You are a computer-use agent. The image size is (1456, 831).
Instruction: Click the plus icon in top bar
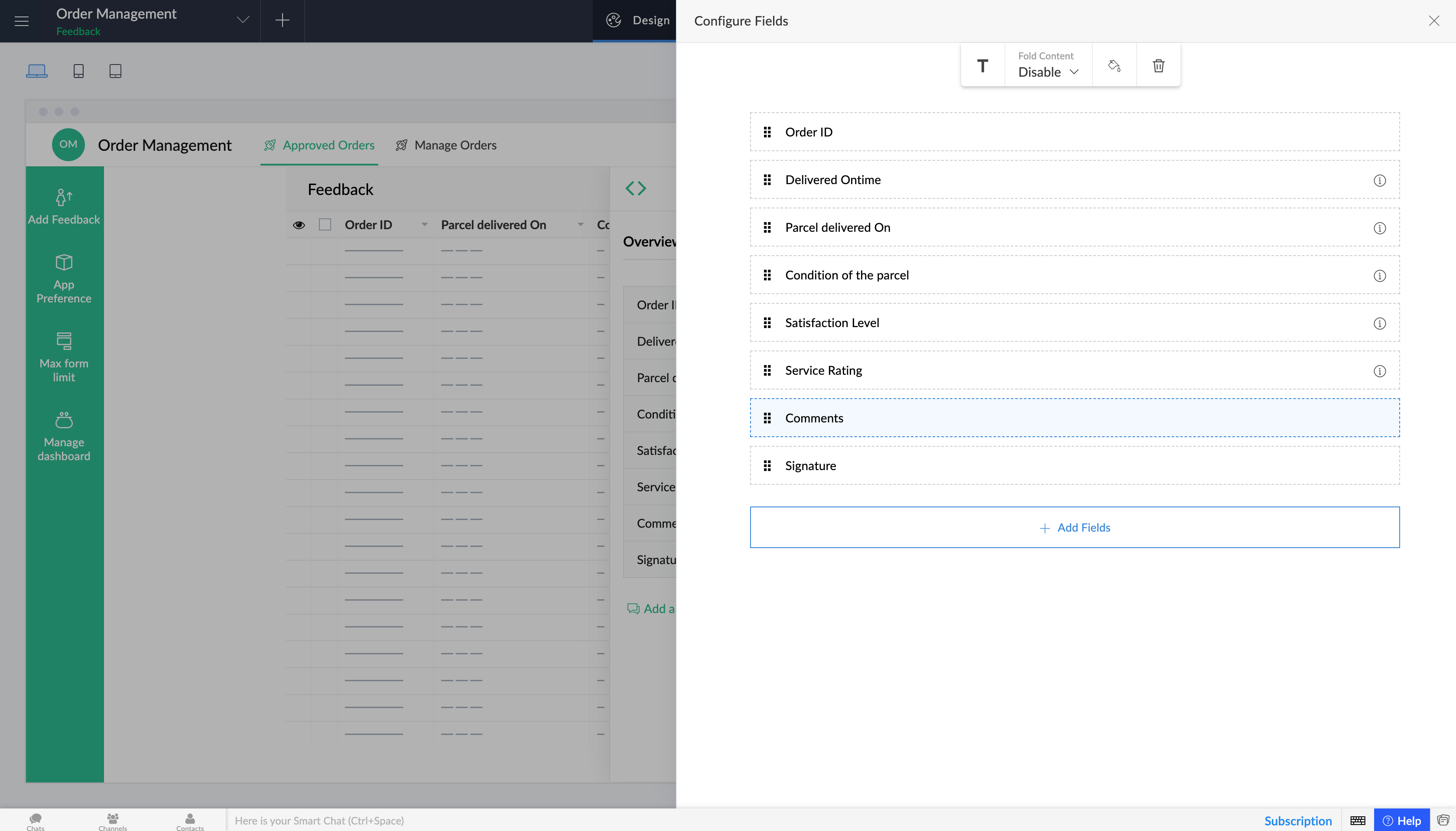click(x=282, y=20)
